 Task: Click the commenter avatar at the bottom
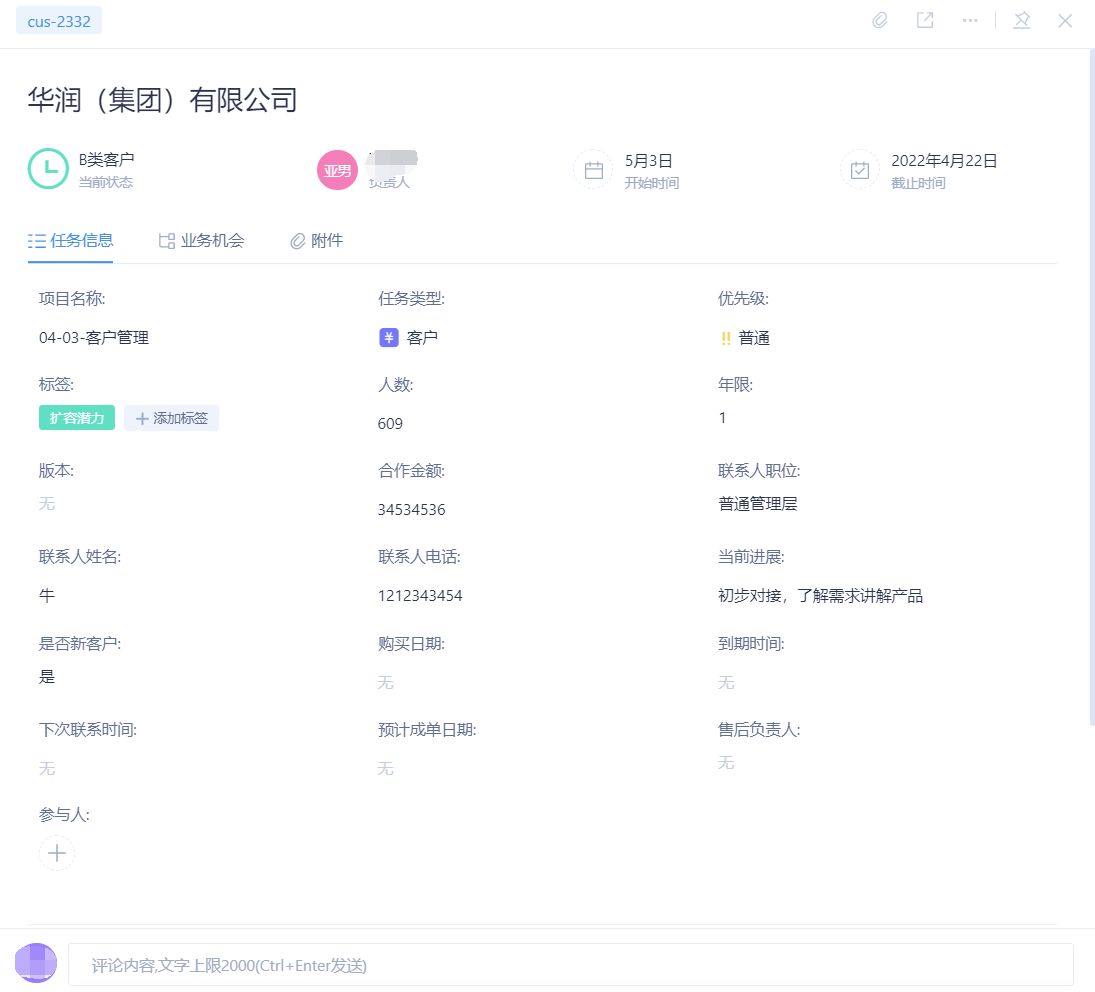pos(36,963)
